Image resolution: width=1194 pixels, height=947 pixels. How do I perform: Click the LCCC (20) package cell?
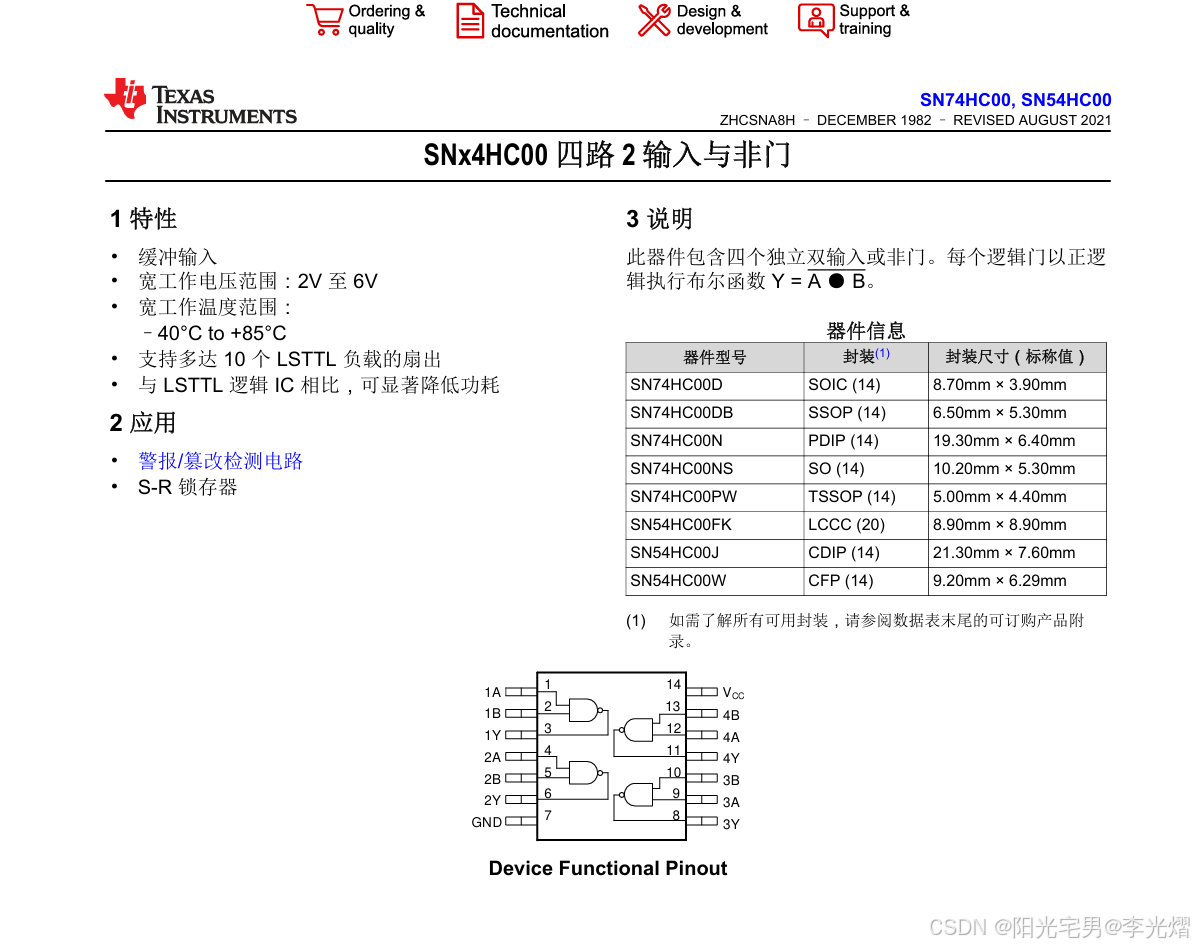pos(866,525)
